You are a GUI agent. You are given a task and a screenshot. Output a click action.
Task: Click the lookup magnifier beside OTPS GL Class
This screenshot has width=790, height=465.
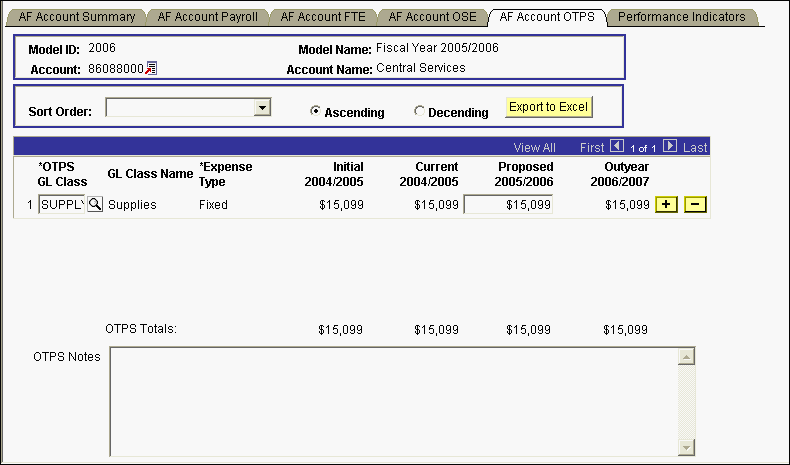click(x=95, y=204)
